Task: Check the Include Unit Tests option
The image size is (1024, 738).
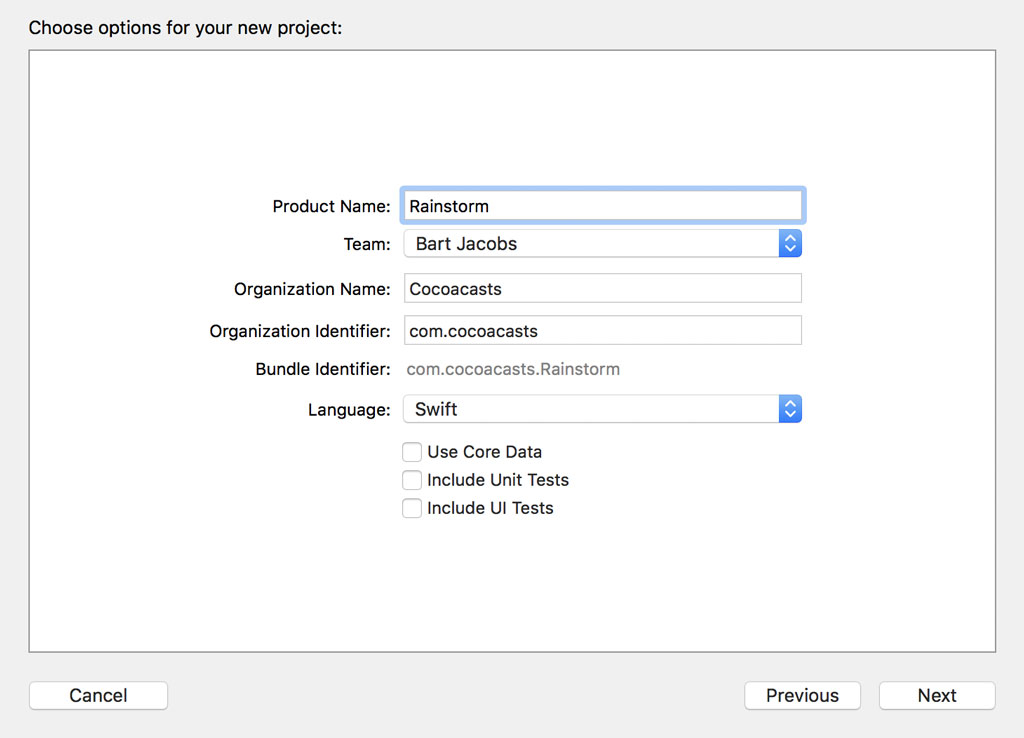Action: [412, 480]
